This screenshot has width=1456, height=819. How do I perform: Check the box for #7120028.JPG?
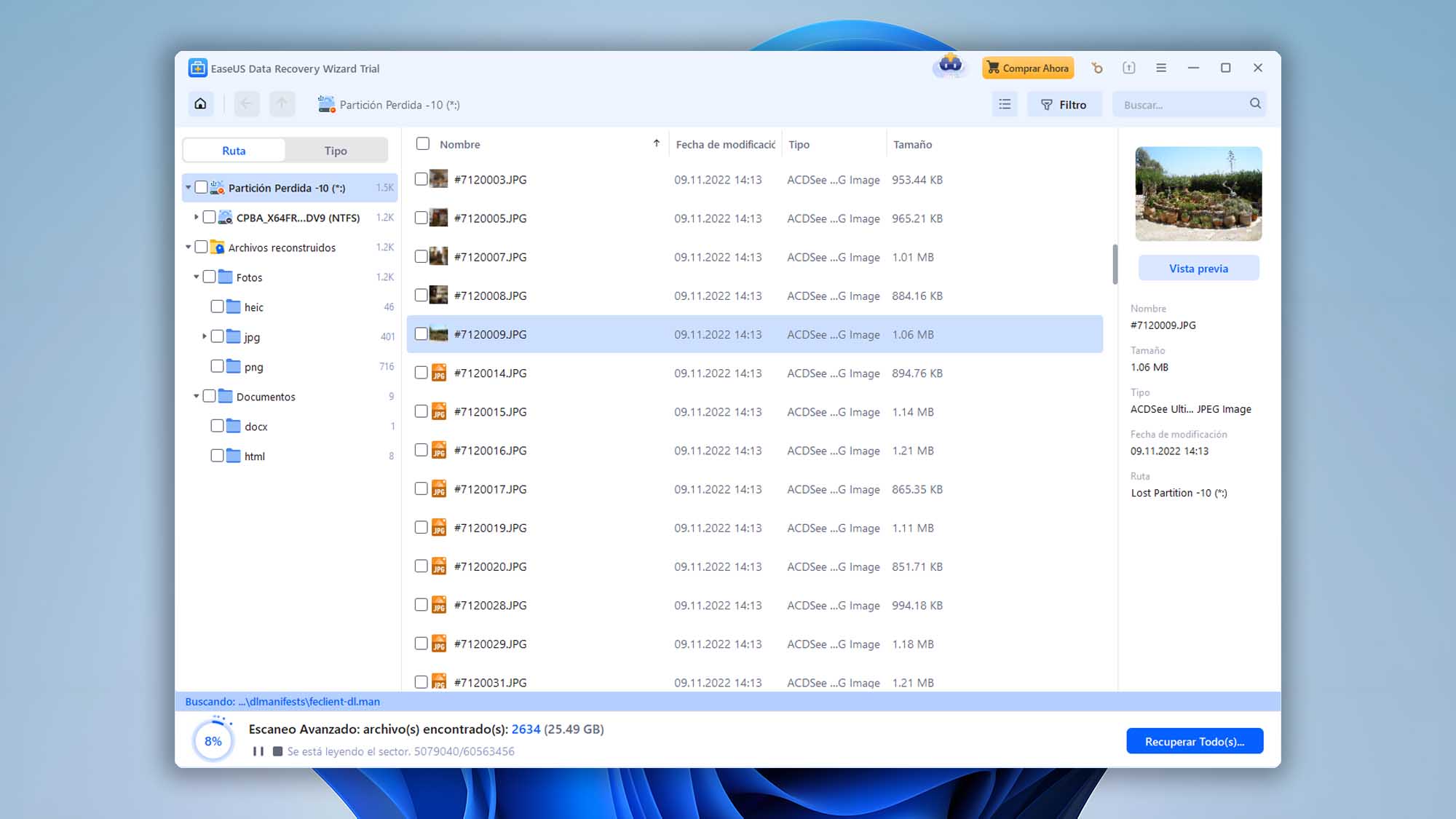(421, 604)
